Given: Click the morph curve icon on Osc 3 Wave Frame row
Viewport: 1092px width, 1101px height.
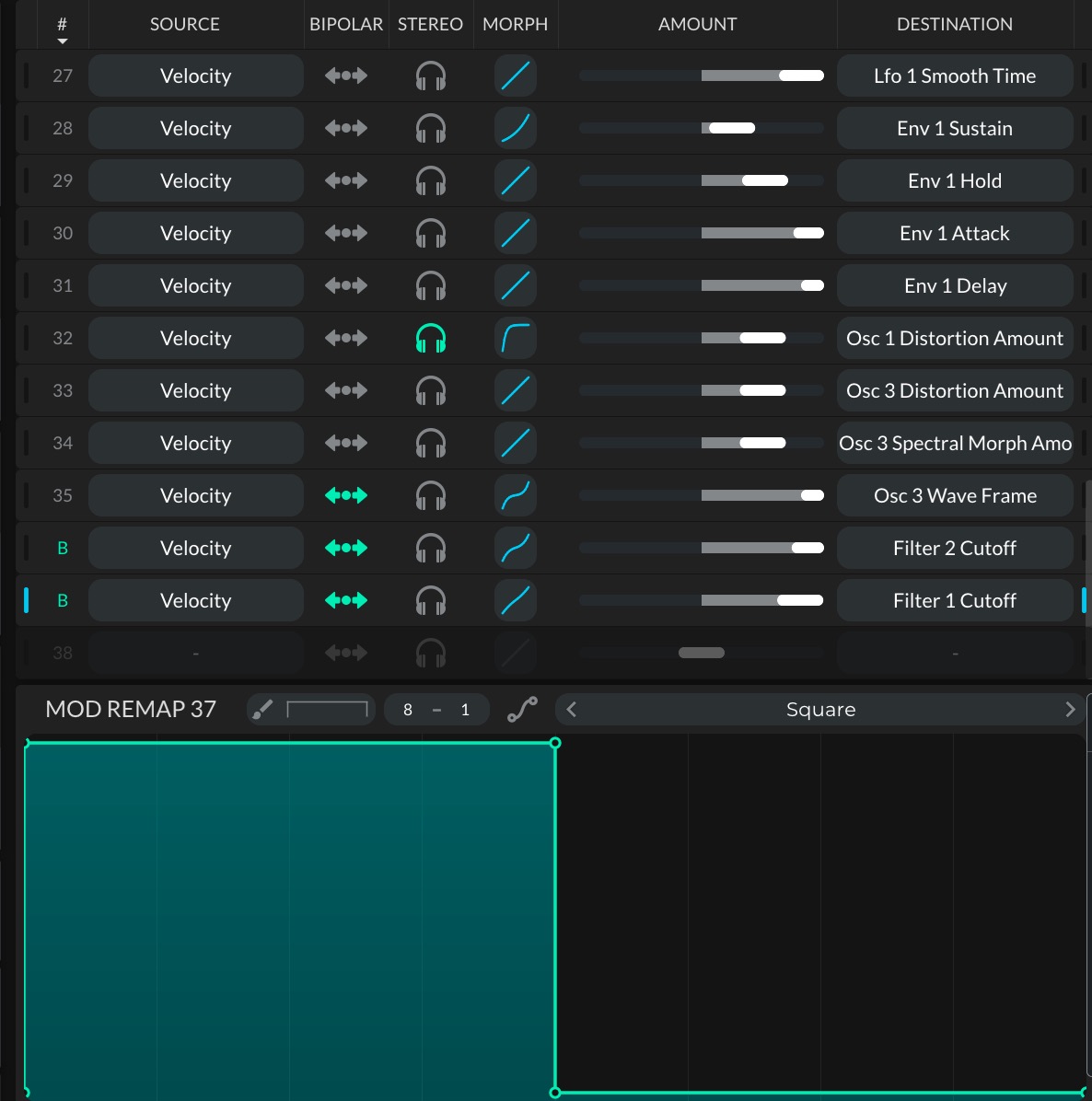Looking at the screenshot, I should [516, 495].
